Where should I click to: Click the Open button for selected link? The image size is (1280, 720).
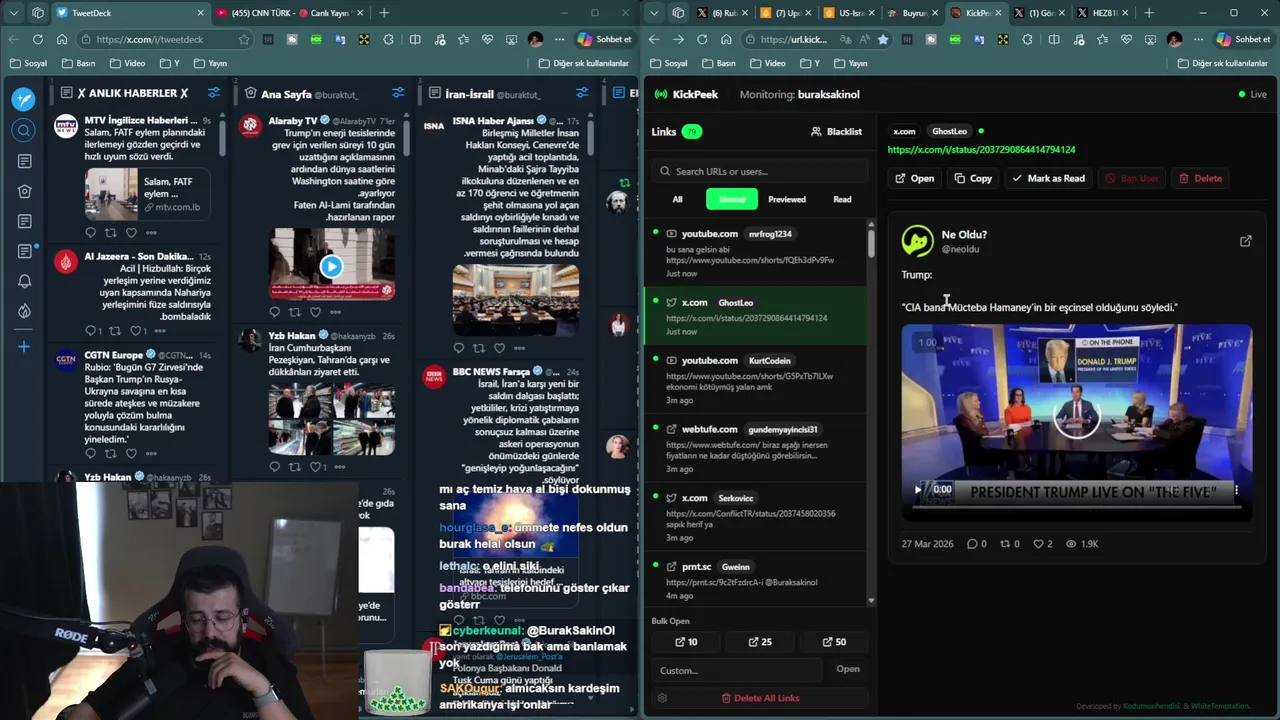click(x=914, y=178)
